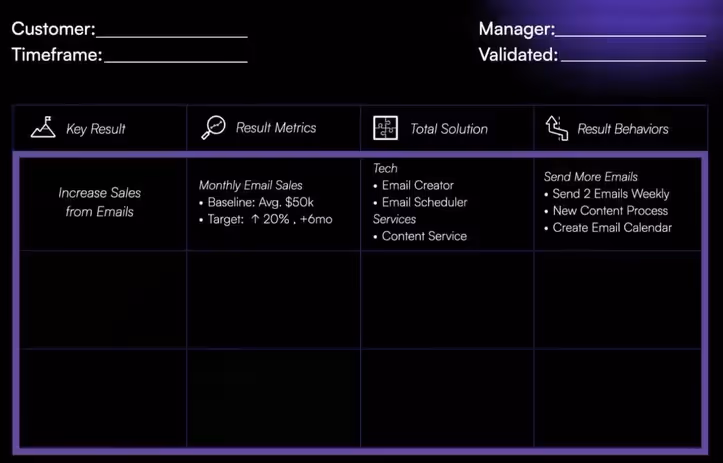Click the winding arrow Result Behaviors icon
723x463 pixels.
coord(557,128)
